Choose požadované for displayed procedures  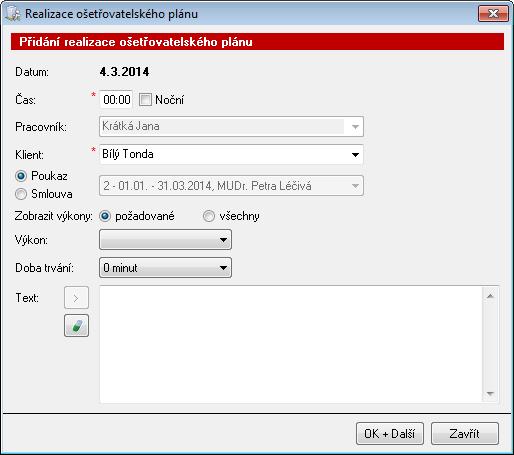click(105, 216)
